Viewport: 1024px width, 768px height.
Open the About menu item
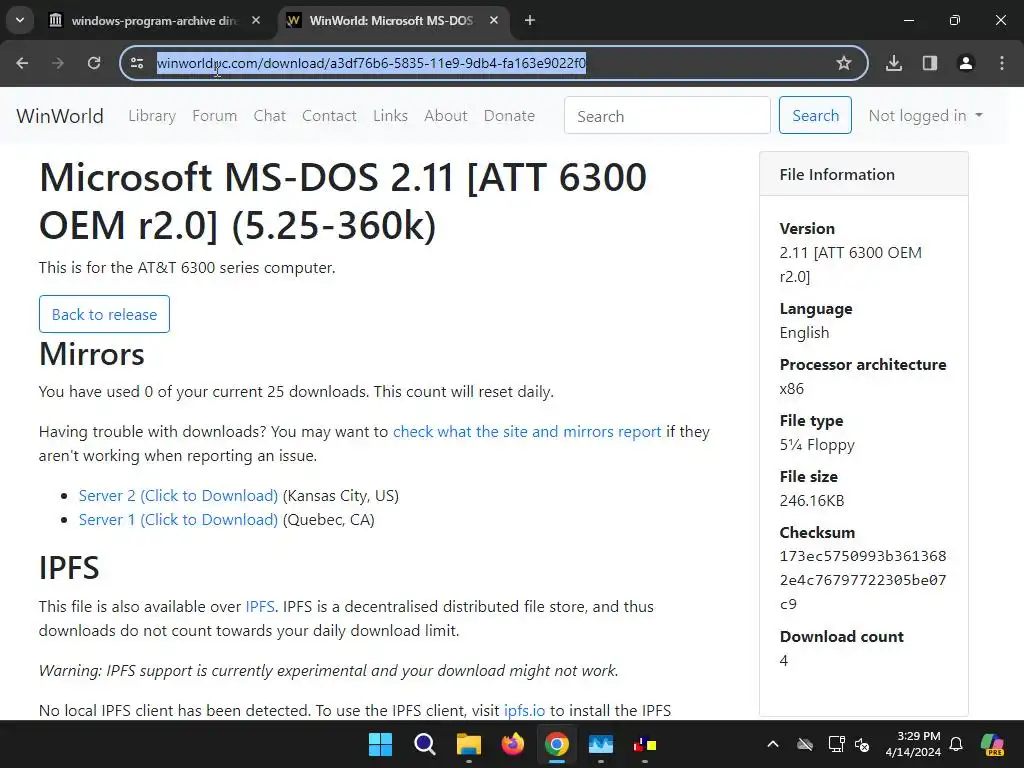pos(445,116)
